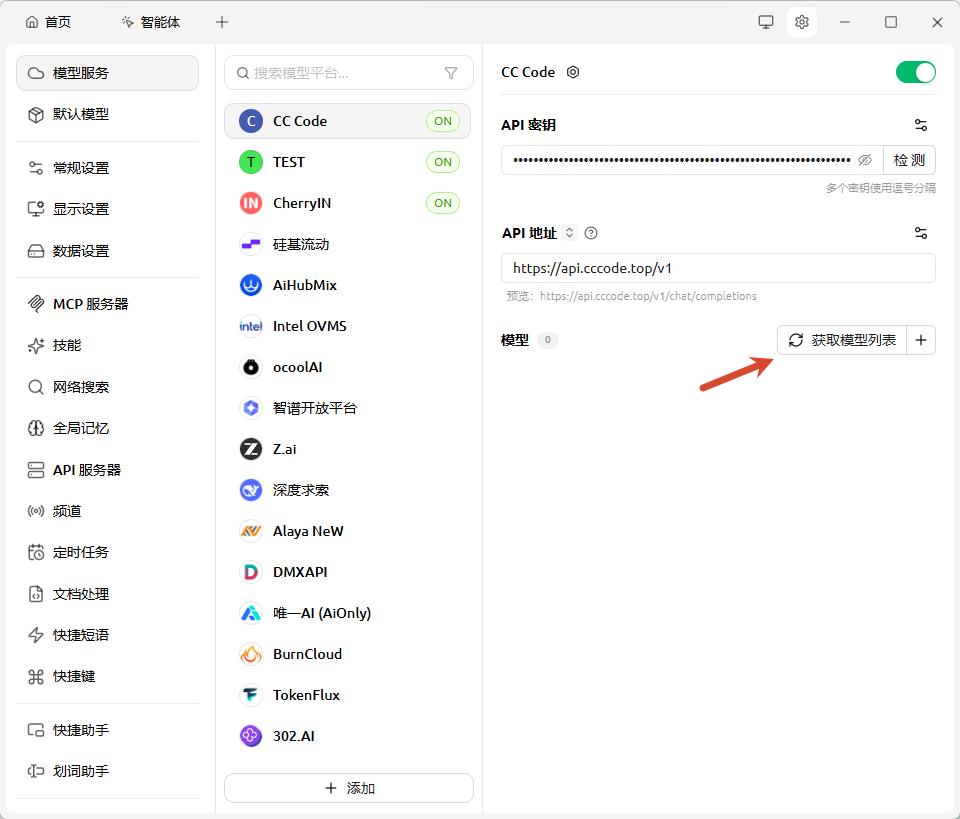
Task: Select the CherryIN provider
Action: pyautogui.click(x=348, y=203)
